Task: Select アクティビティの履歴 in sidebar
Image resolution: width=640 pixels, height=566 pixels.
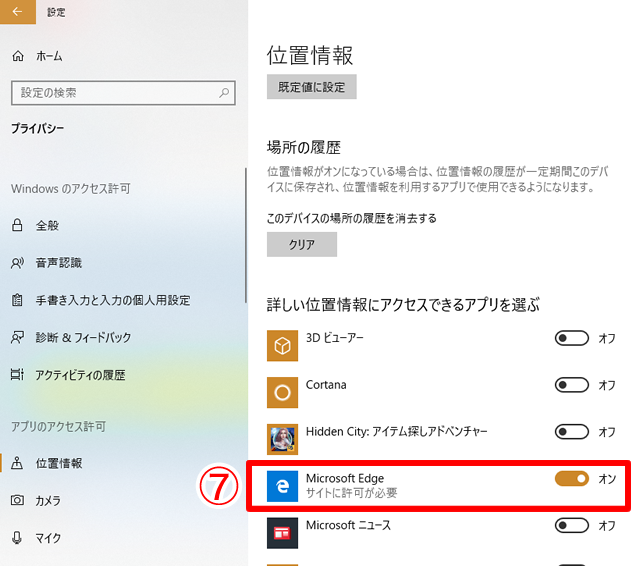Action: click(80, 375)
